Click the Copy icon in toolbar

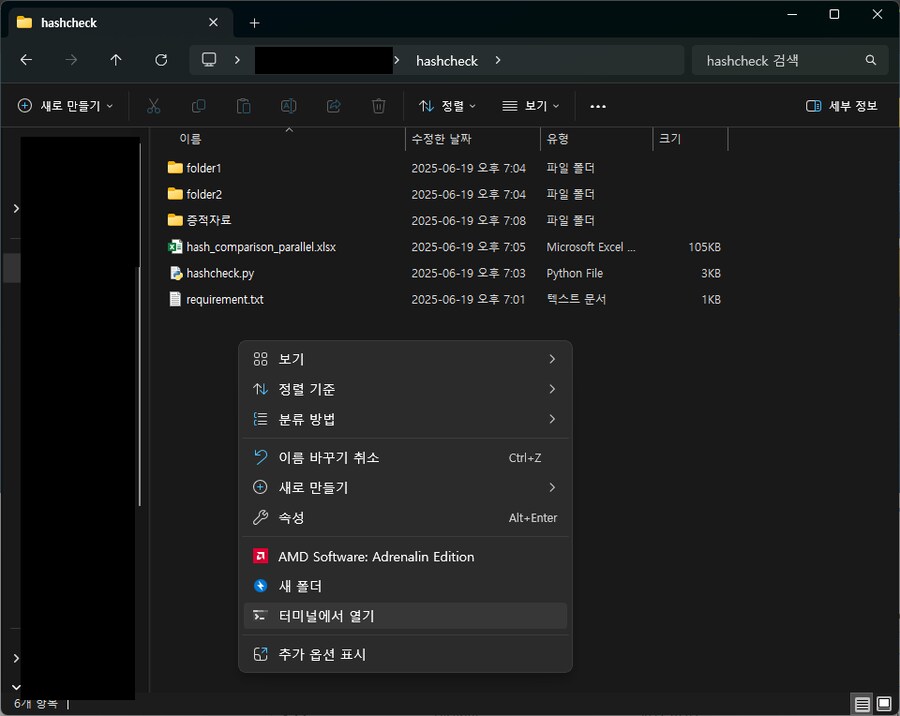click(x=199, y=106)
